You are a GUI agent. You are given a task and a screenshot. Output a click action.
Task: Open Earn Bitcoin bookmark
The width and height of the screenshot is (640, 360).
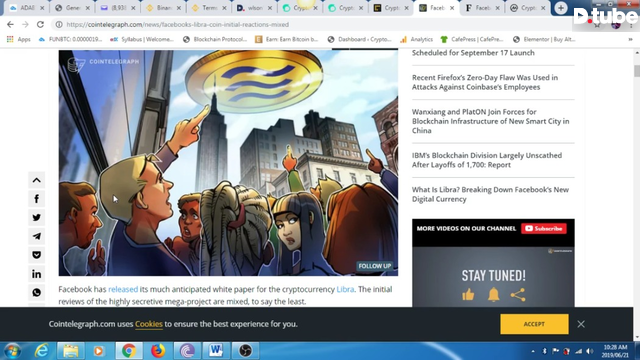pyautogui.click(x=287, y=40)
